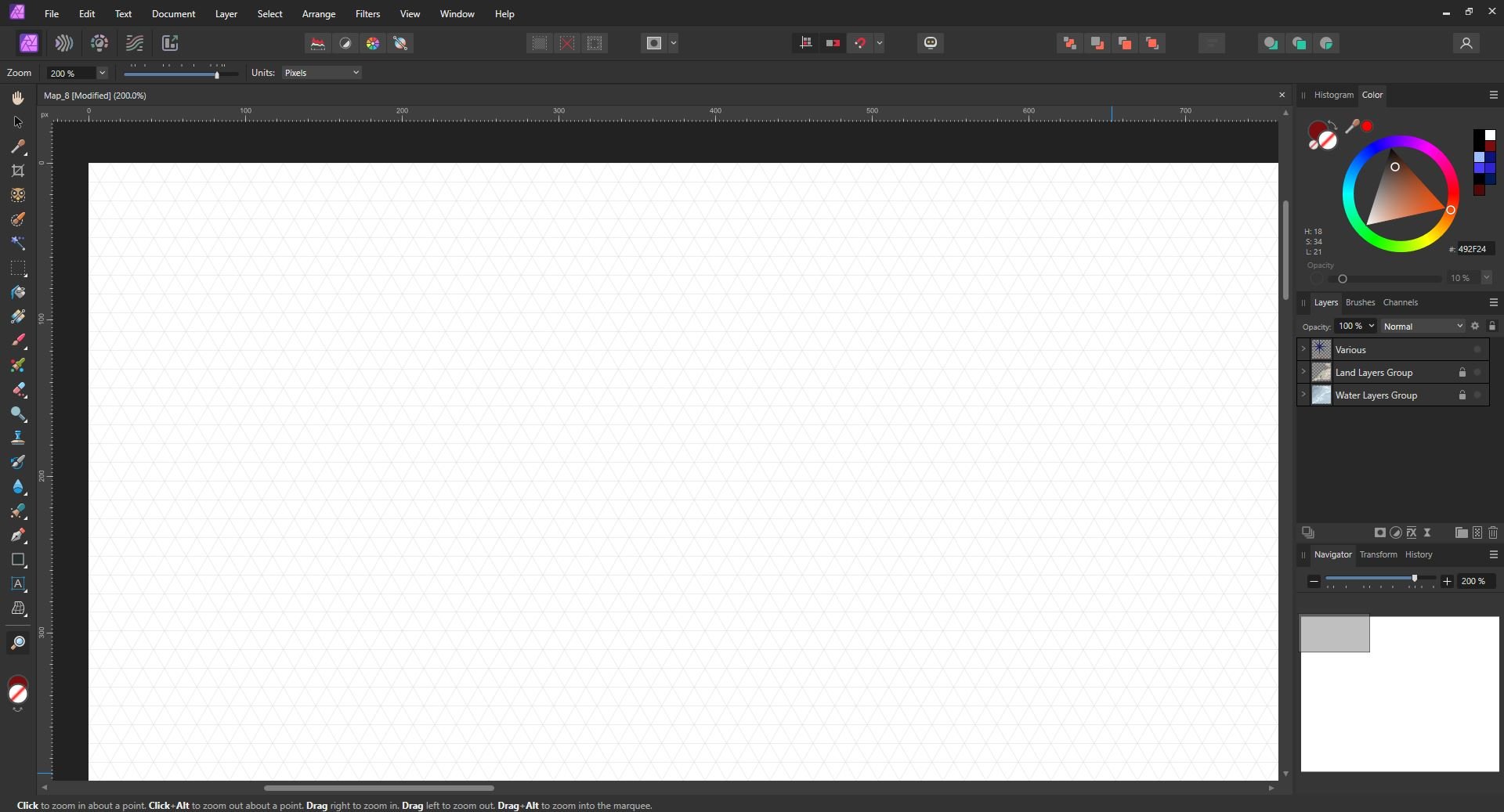Activate the Zoom tool

pyautogui.click(x=18, y=642)
